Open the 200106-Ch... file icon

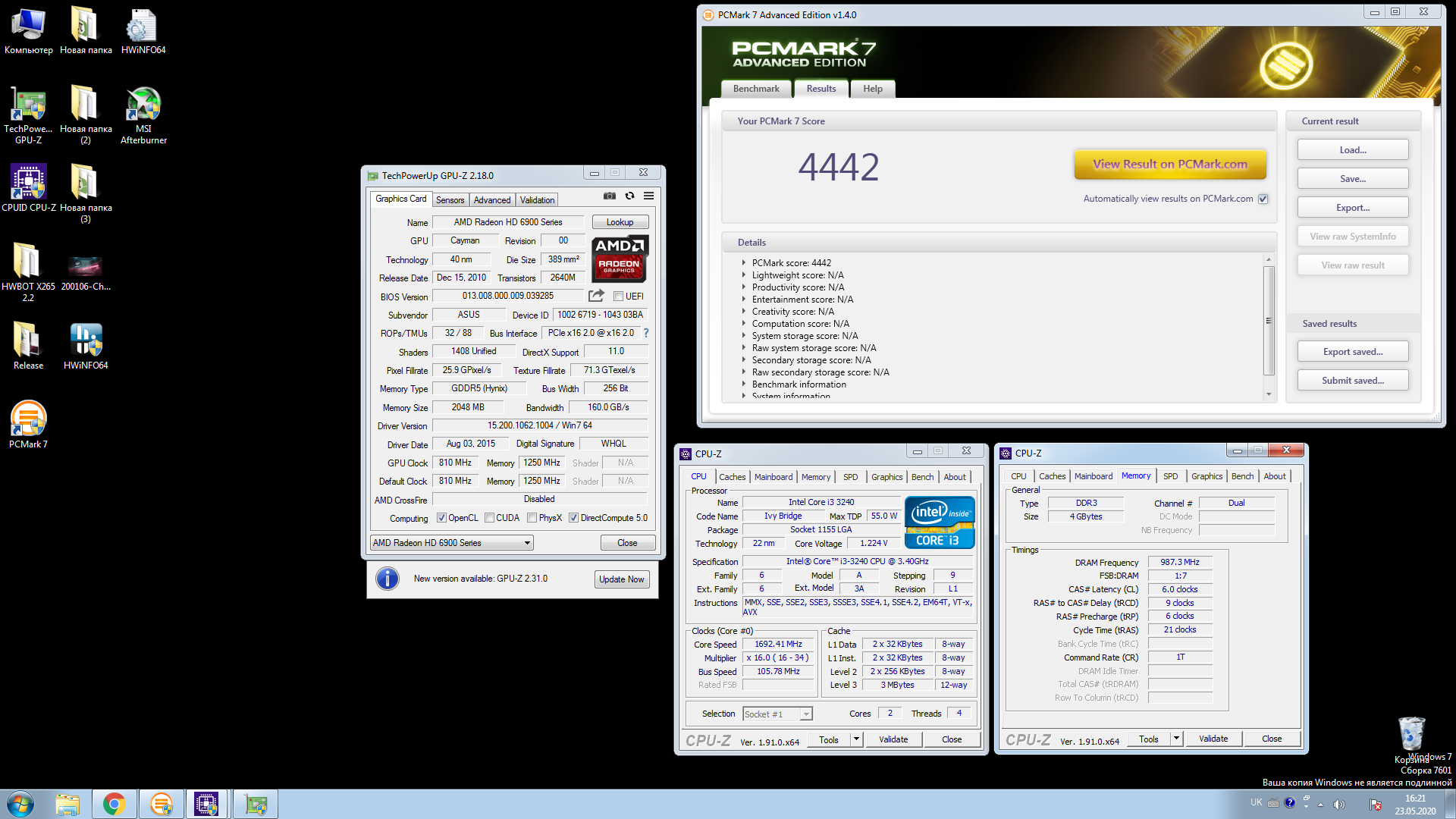coord(86,272)
